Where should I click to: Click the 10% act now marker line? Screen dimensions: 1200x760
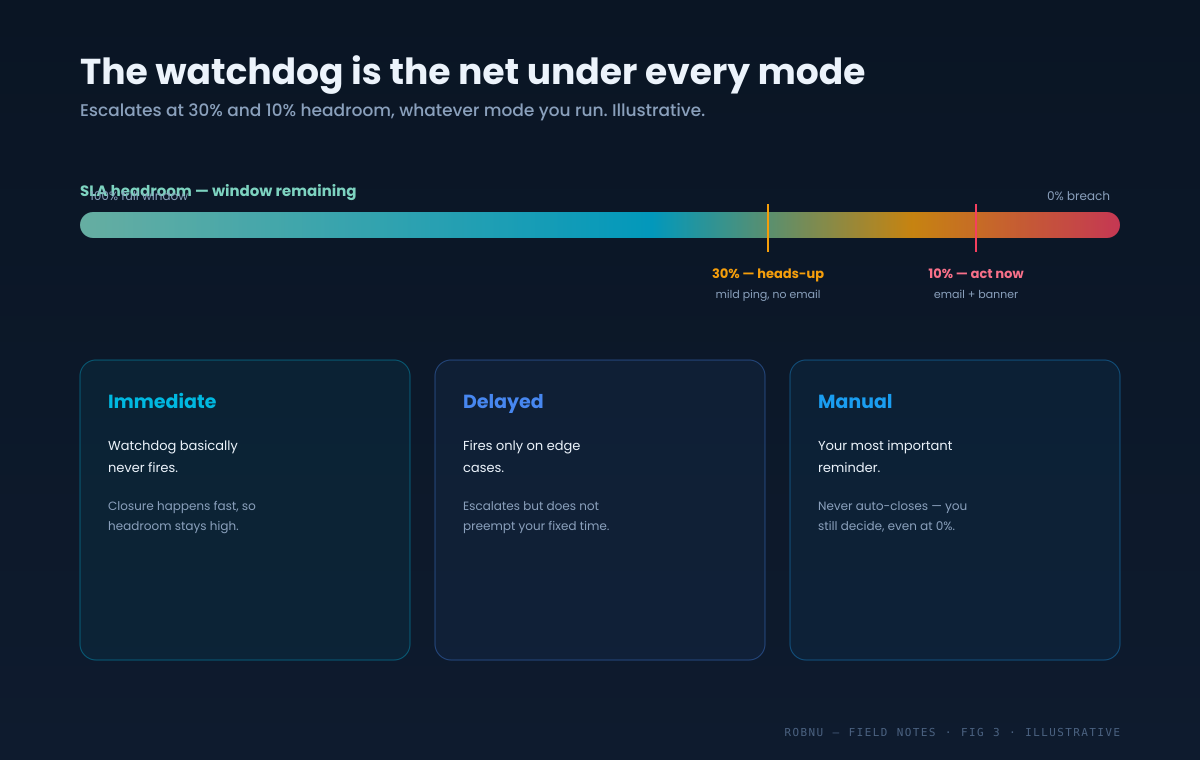pos(976,228)
